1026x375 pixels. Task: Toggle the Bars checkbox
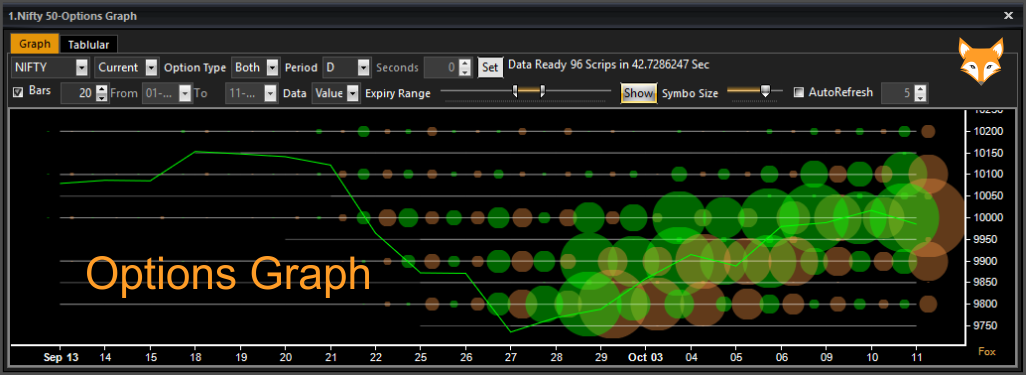18,92
